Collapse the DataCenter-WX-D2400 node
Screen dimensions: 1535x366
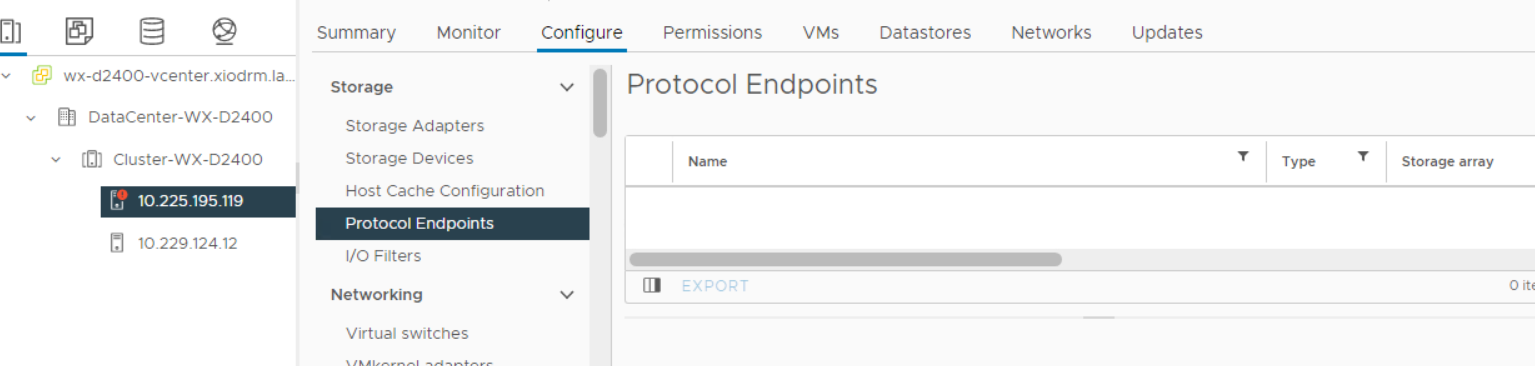pos(31,118)
